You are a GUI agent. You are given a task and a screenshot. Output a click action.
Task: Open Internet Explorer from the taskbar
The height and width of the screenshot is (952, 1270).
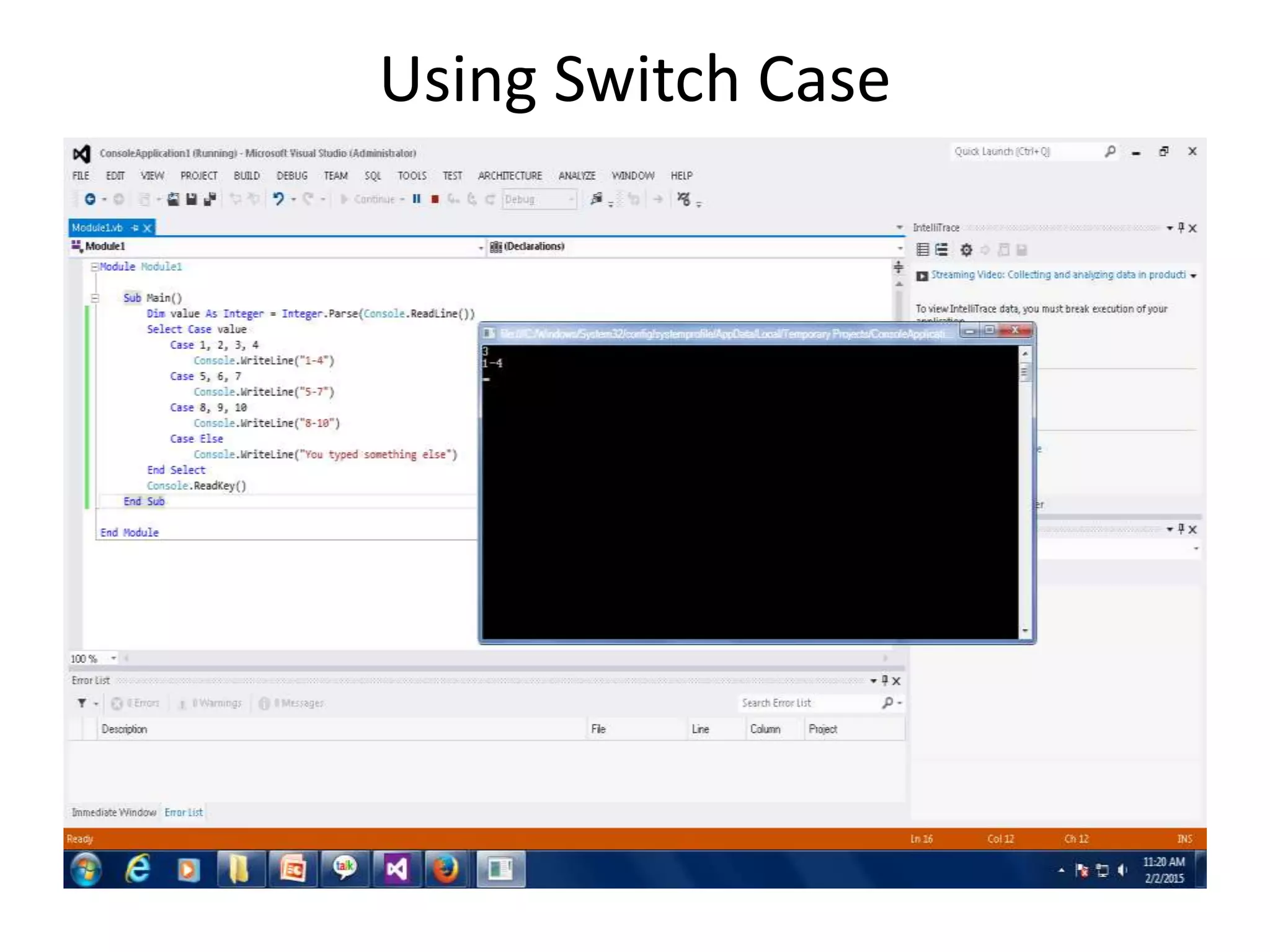pos(138,869)
